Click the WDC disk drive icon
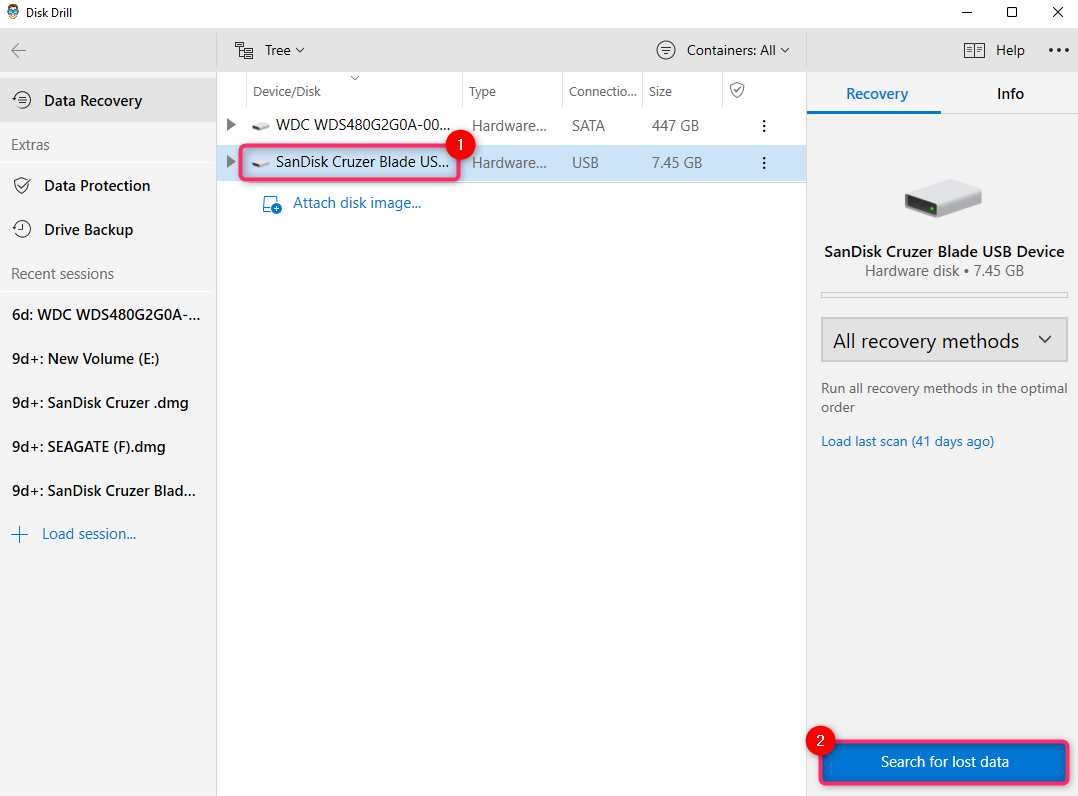Image resolution: width=1078 pixels, height=796 pixels. (261, 126)
